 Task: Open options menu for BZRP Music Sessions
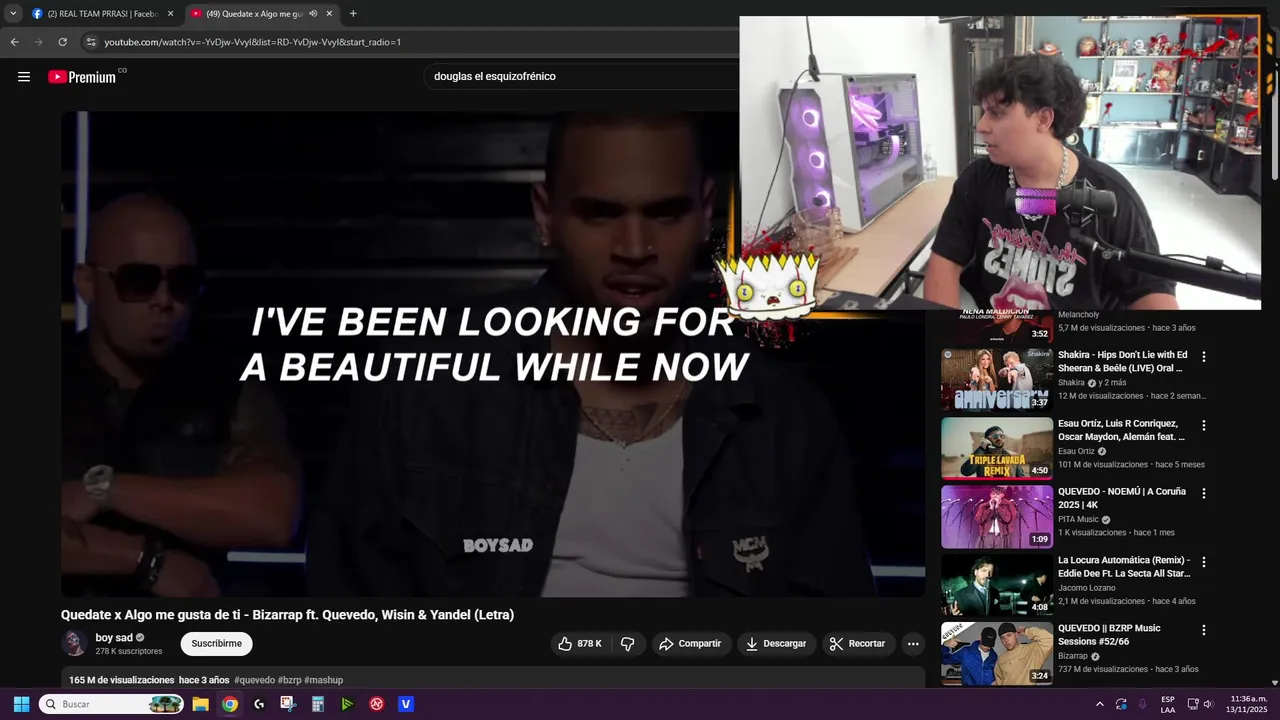1204,631
